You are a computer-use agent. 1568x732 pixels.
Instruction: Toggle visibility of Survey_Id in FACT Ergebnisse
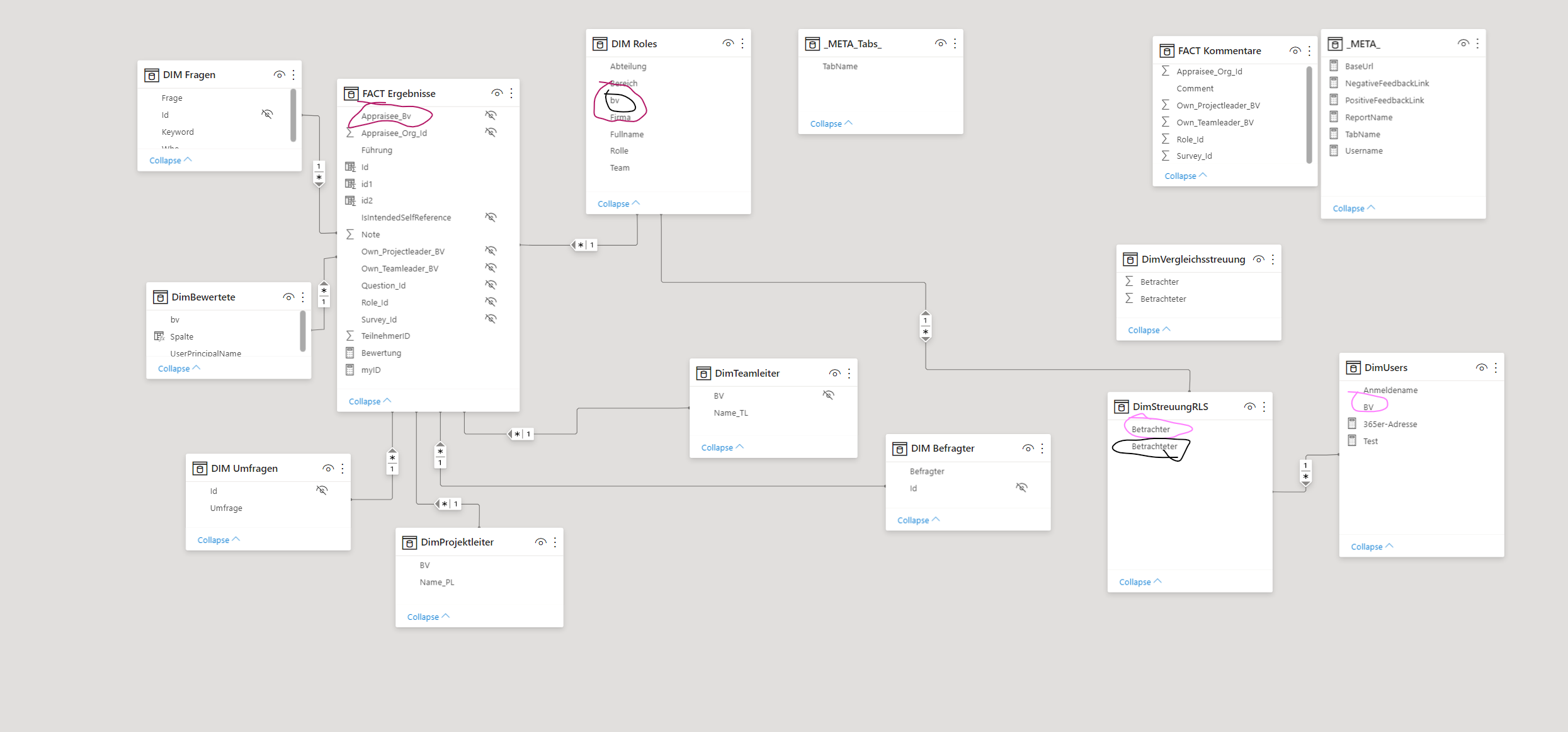[x=491, y=319]
